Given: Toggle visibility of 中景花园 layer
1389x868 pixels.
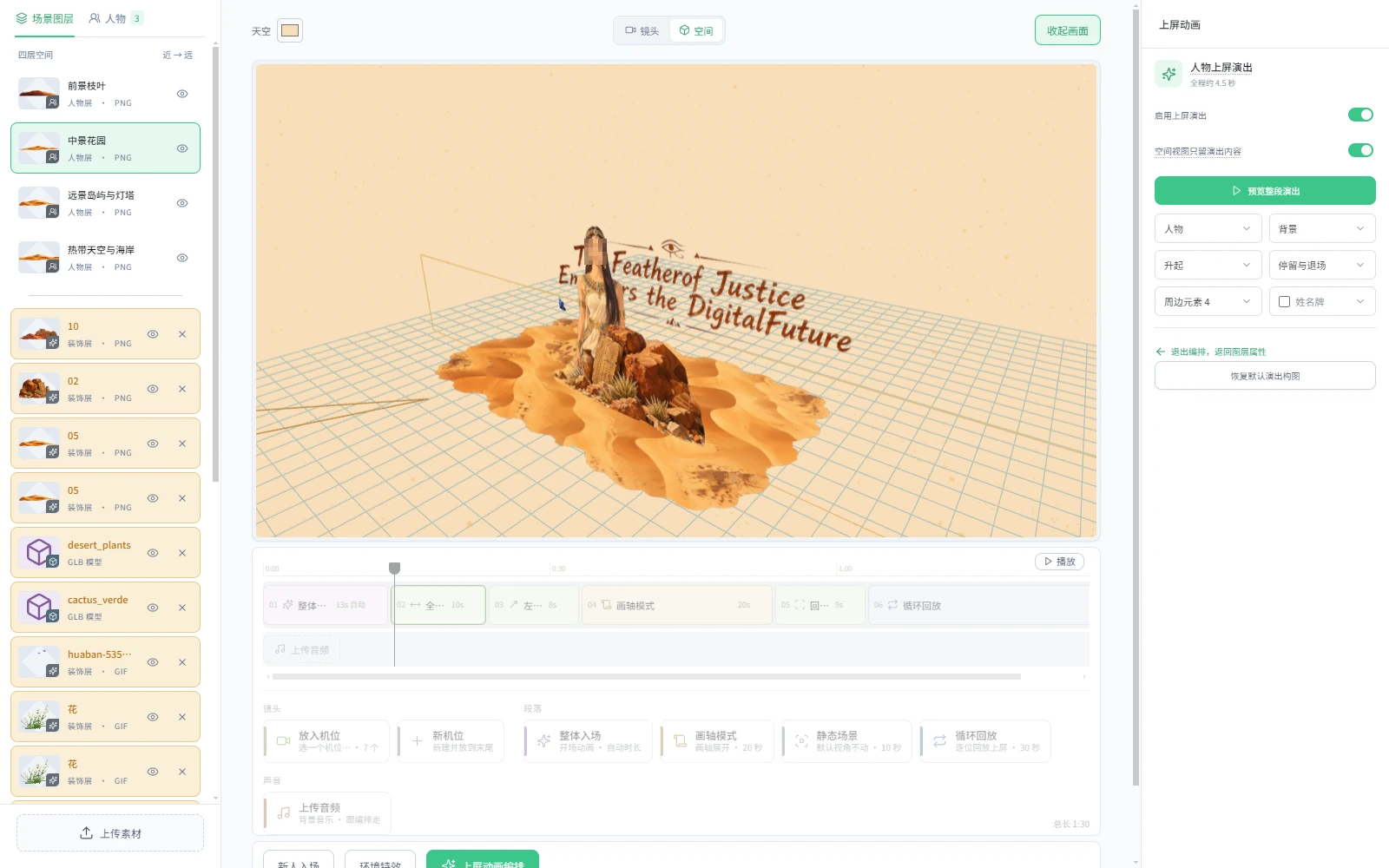Looking at the screenshot, I should (x=182, y=148).
